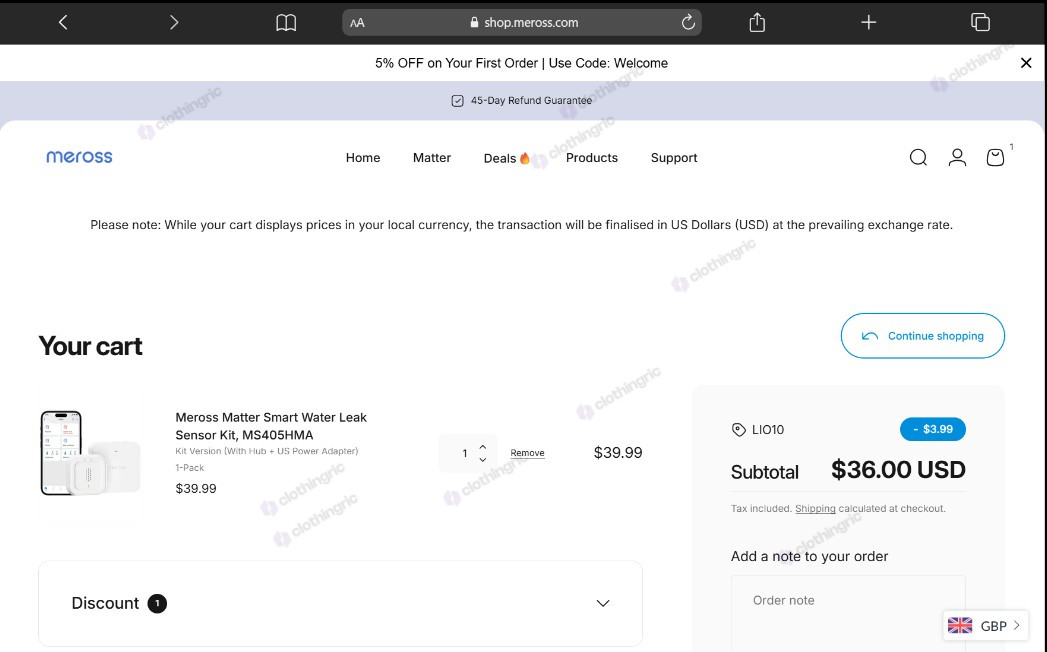Click the LIO10 discount tag icon
Viewport: 1047px width, 652px height.
tap(739, 430)
